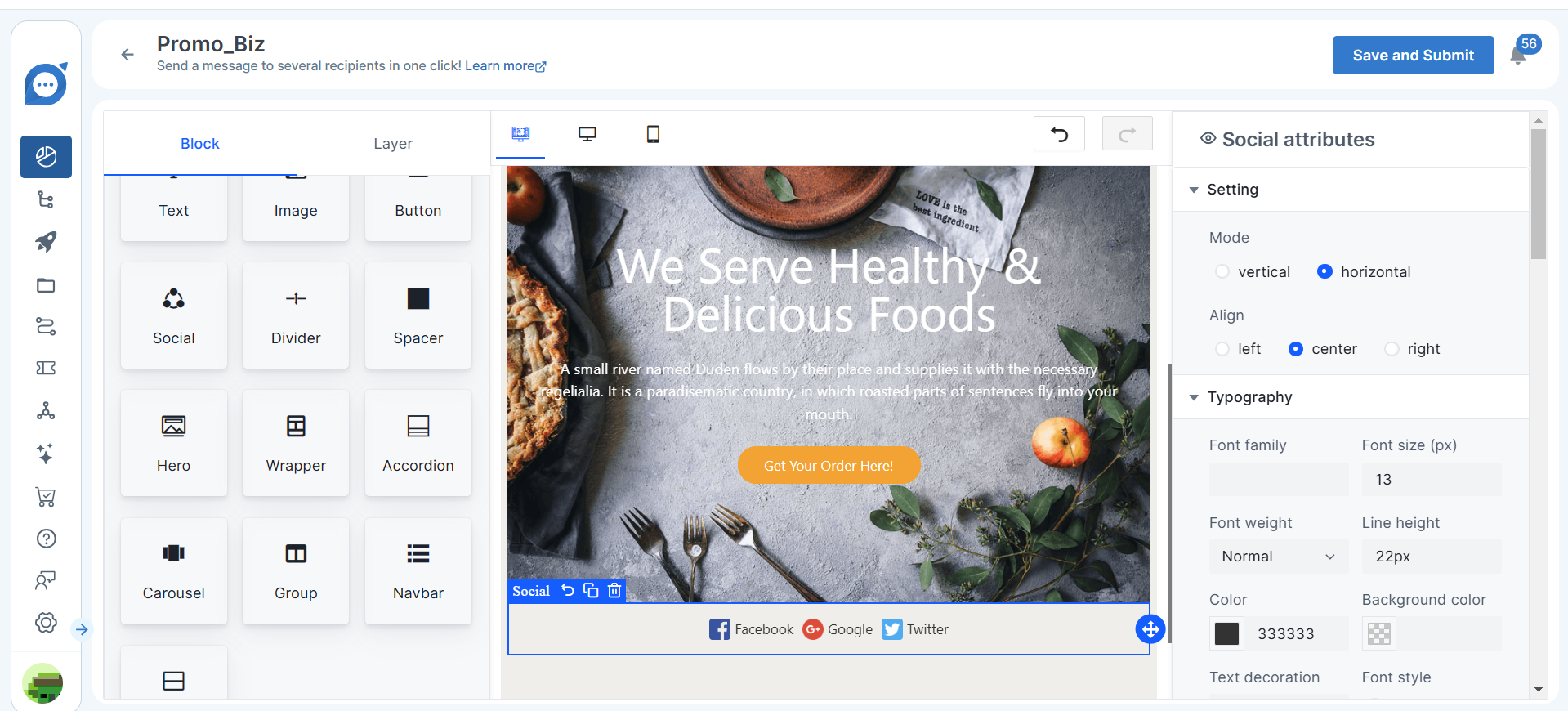Select the Navbar block
The height and width of the screenshot is (711, 1568).
click(x=418, y=570)
